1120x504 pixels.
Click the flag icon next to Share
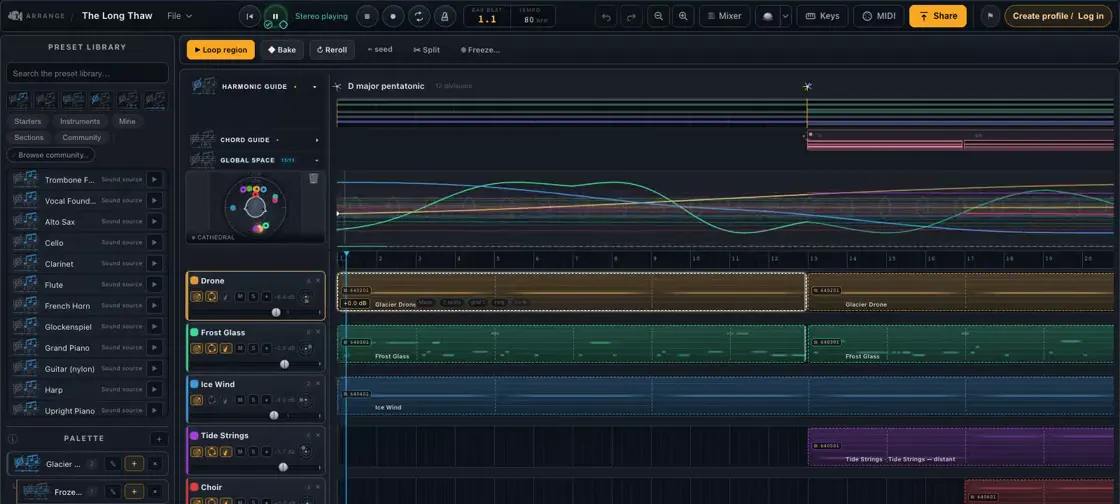coord(990,16)
